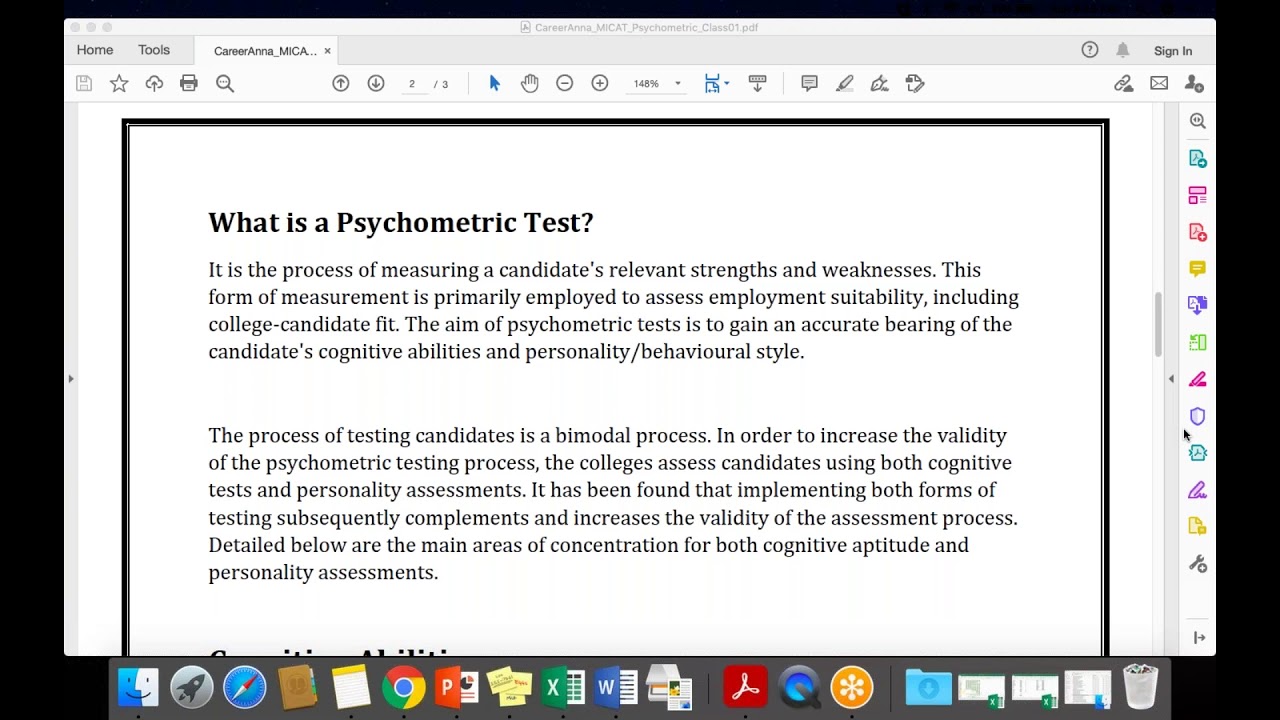The height and width of the screenshot is (720, 1280).
Task: Open the Protect shield tool in the right pane
Action: point(1198,416)
